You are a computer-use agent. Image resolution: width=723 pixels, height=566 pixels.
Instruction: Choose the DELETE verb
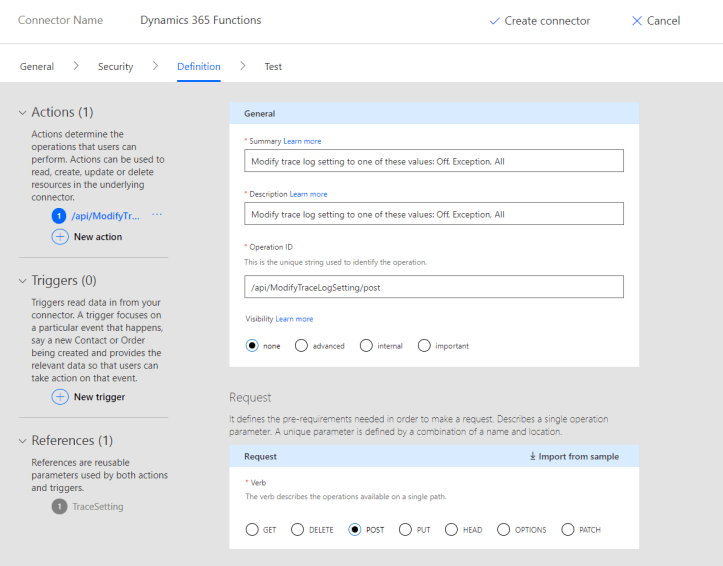click(298, 530)
